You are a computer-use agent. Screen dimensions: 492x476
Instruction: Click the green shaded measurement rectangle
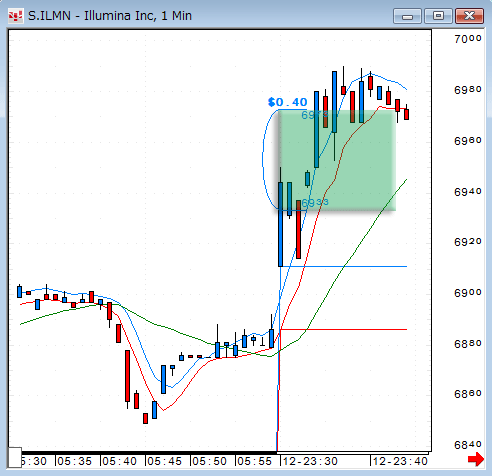[x=337, y=160]
